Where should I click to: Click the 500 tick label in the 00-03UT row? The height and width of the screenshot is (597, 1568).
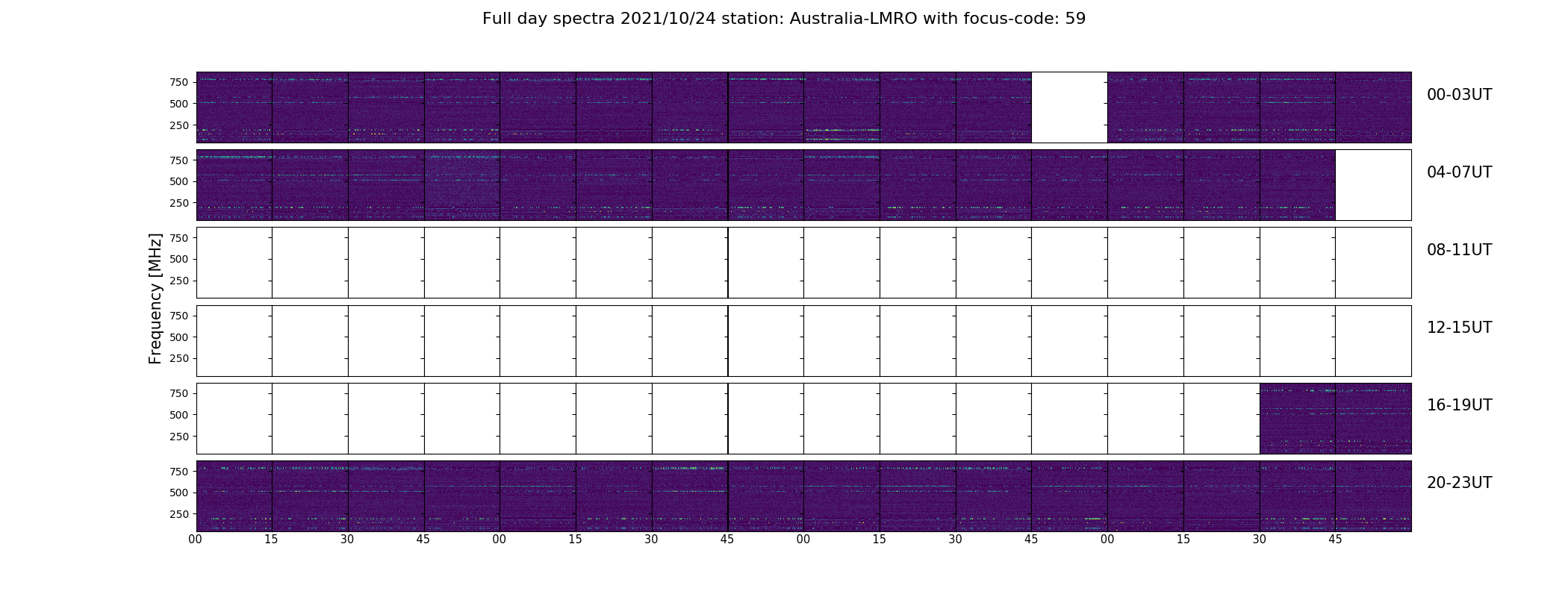(x=178, y=104)
